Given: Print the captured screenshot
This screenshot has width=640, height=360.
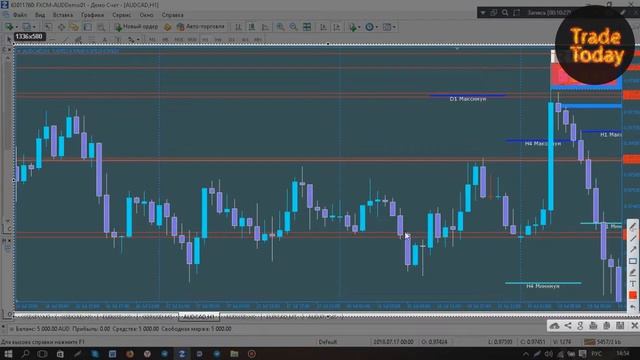Looking at the screenshot, I should [x=593, y=326].
